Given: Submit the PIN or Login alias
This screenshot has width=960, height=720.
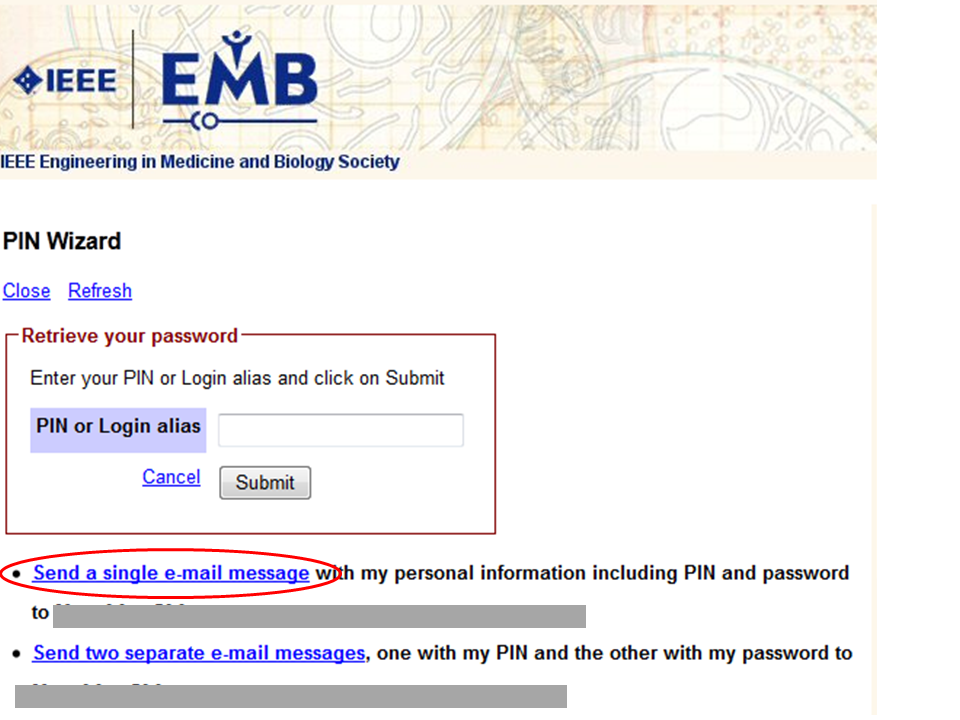Looking at the screenshot, I should (x=265, y=482).
